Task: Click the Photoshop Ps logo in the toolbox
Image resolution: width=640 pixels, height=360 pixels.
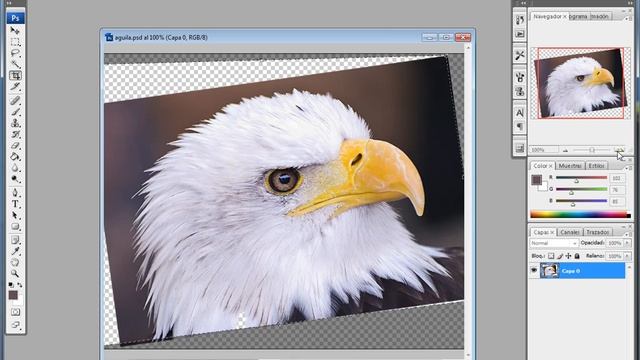Action: [x=16, y=18]
